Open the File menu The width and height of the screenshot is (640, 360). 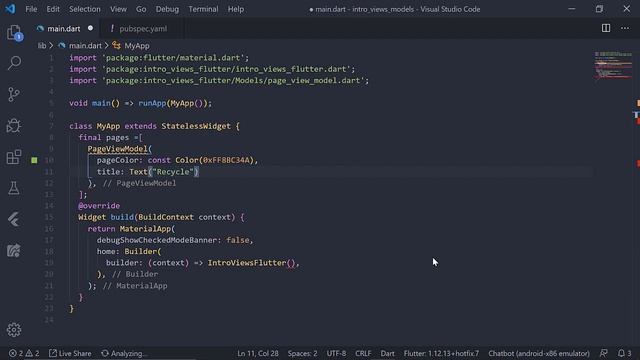click(31, 9)
